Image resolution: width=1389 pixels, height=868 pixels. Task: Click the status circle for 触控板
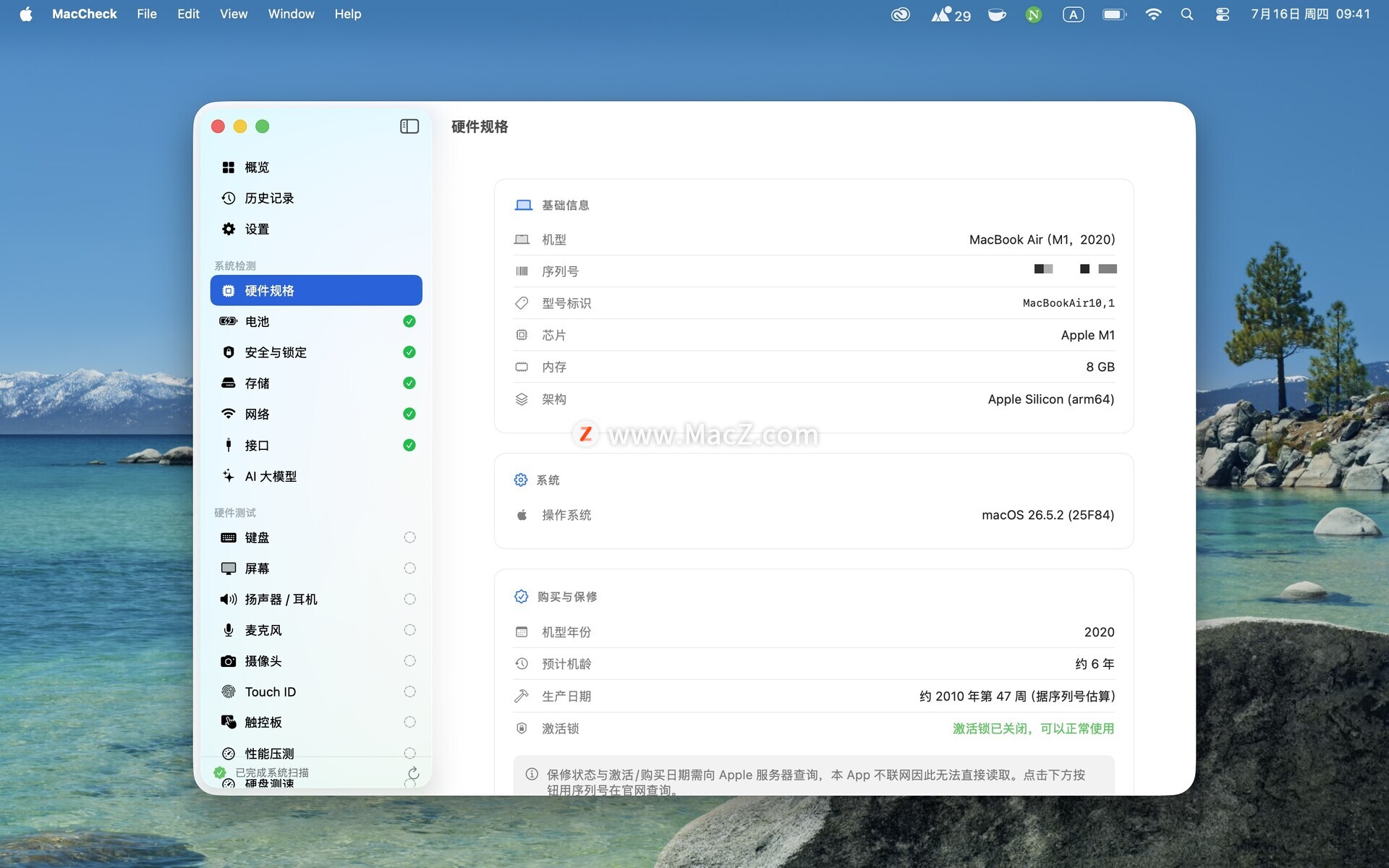click(x=409, y=723)
